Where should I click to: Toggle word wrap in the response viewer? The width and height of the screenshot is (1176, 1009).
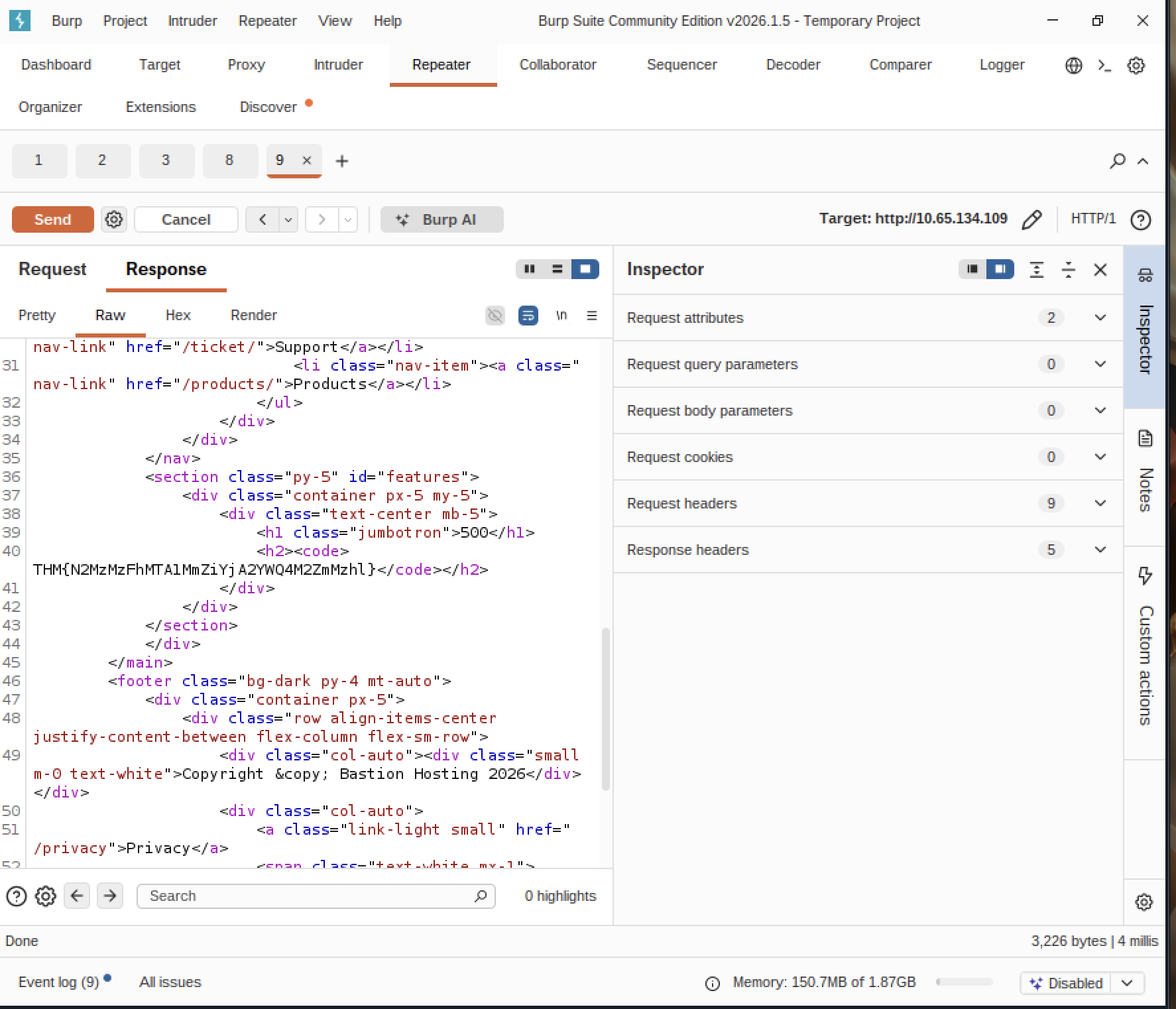click(x=528, y=316)
